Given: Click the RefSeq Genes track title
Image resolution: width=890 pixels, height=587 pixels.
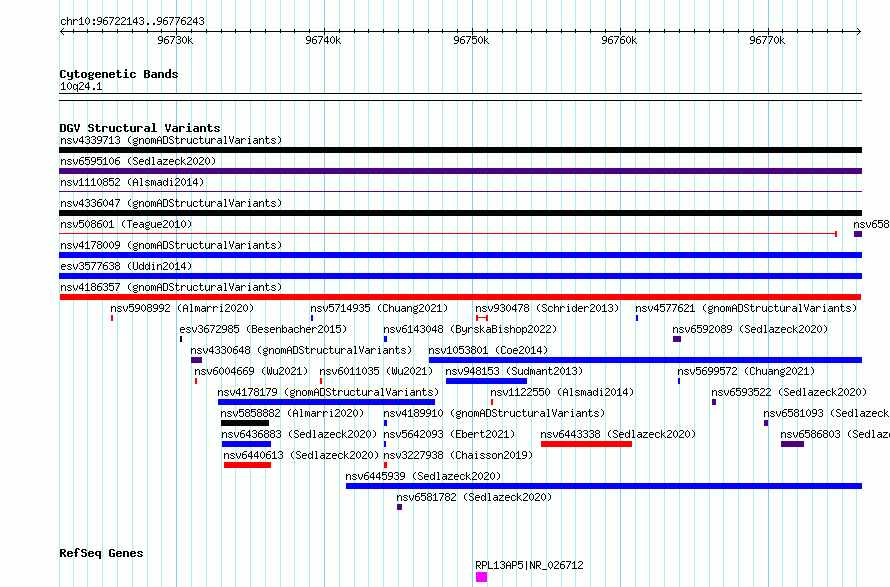Looking at the screenshot, I should [x=101, y=554].
